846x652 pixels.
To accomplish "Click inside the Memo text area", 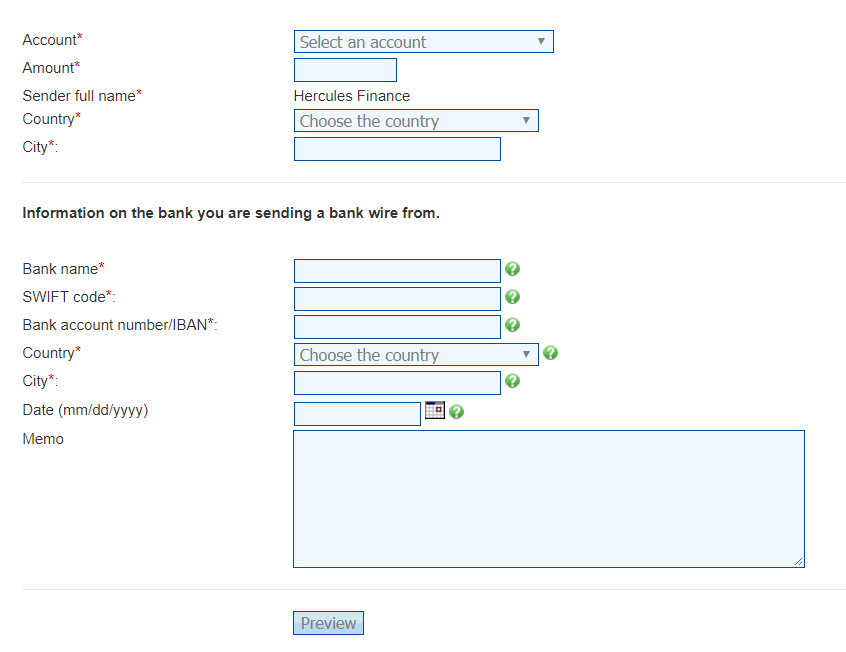I will [548, 499].
